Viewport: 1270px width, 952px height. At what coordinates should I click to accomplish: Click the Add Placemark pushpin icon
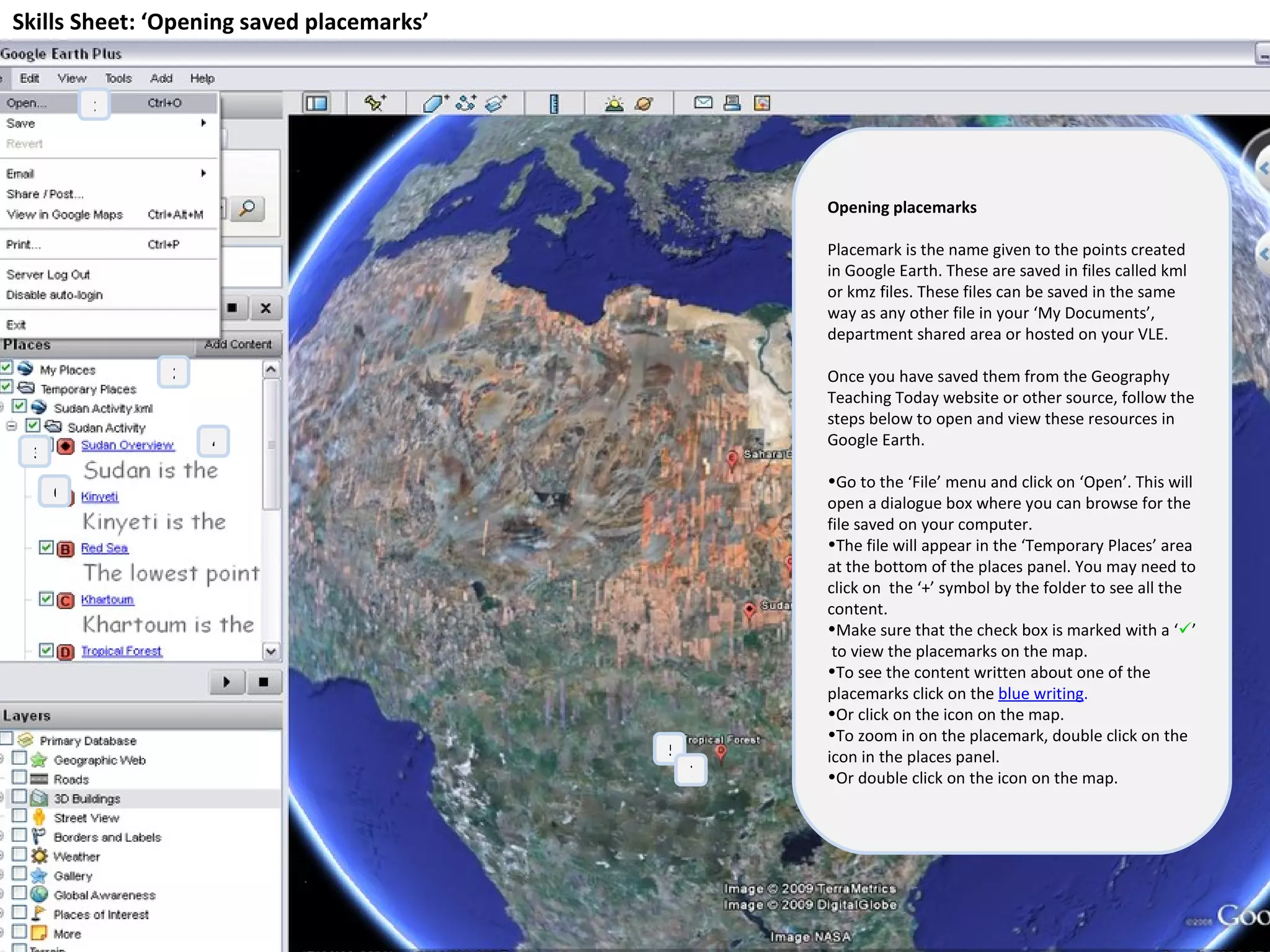pos(375,103)
